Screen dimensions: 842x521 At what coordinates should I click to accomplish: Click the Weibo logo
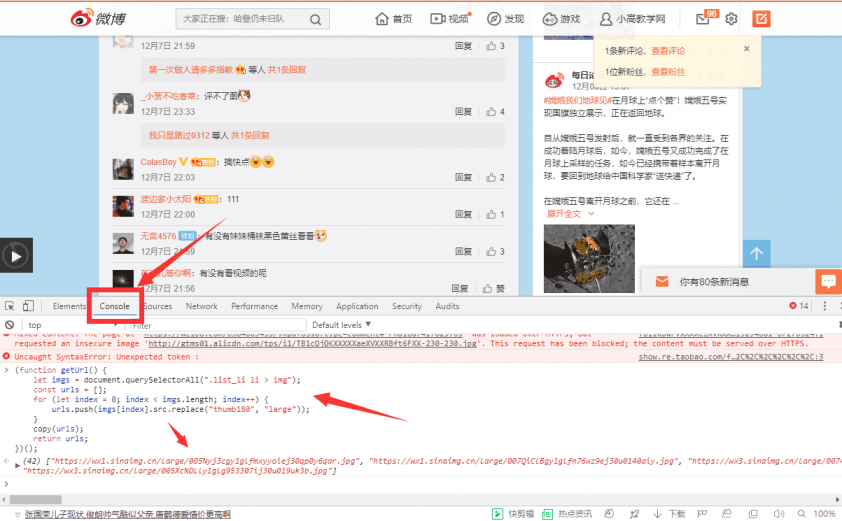[98, 18]
